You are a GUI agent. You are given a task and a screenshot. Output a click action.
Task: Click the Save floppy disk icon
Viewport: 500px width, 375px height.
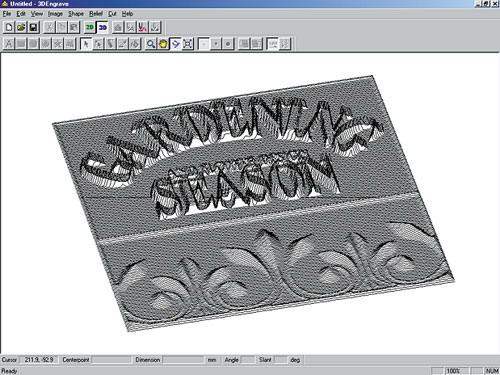(33, 27)
